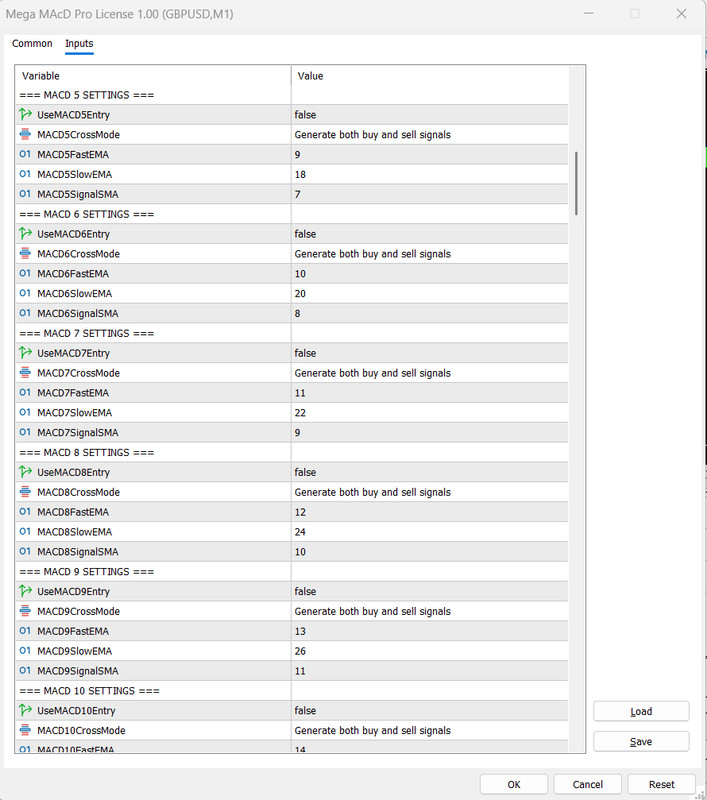
Task: Click the enum icon next to MACD5CrossMode
Action: 25,134
